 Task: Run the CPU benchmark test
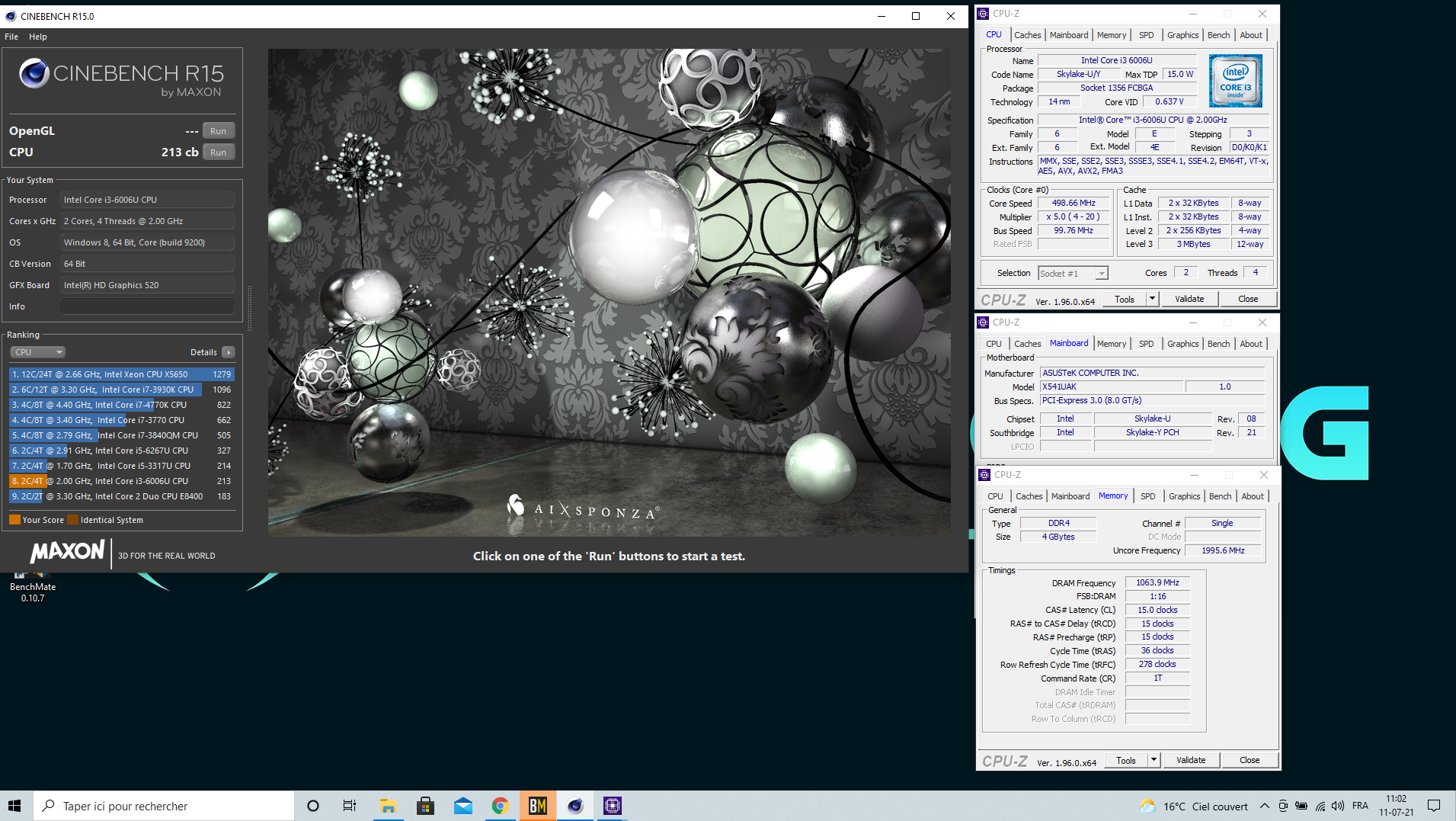pyautogui.click(x=219, y=152)
